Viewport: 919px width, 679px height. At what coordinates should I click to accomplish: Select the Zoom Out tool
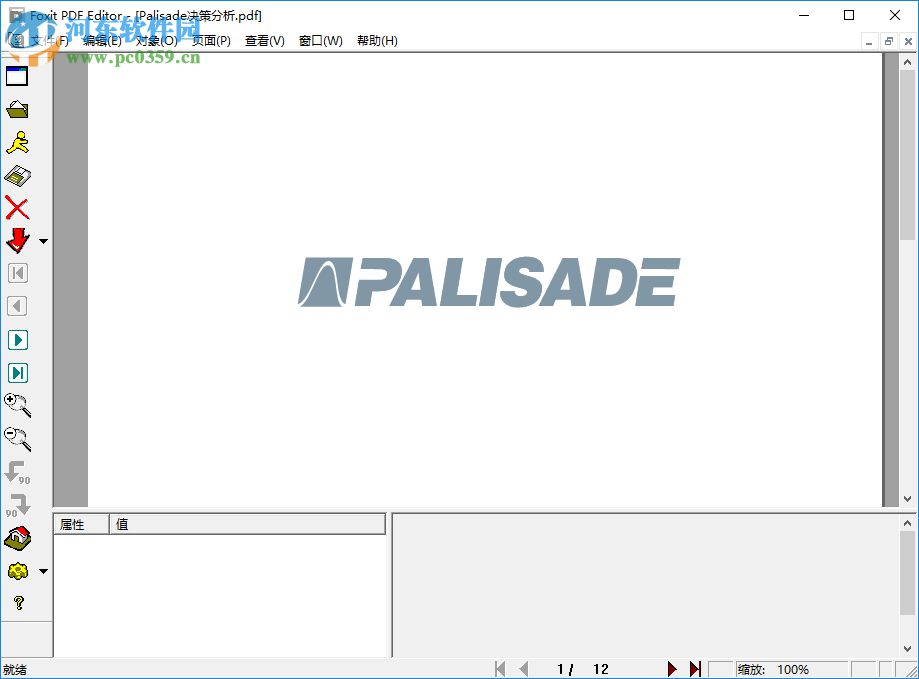coord(17,438)
